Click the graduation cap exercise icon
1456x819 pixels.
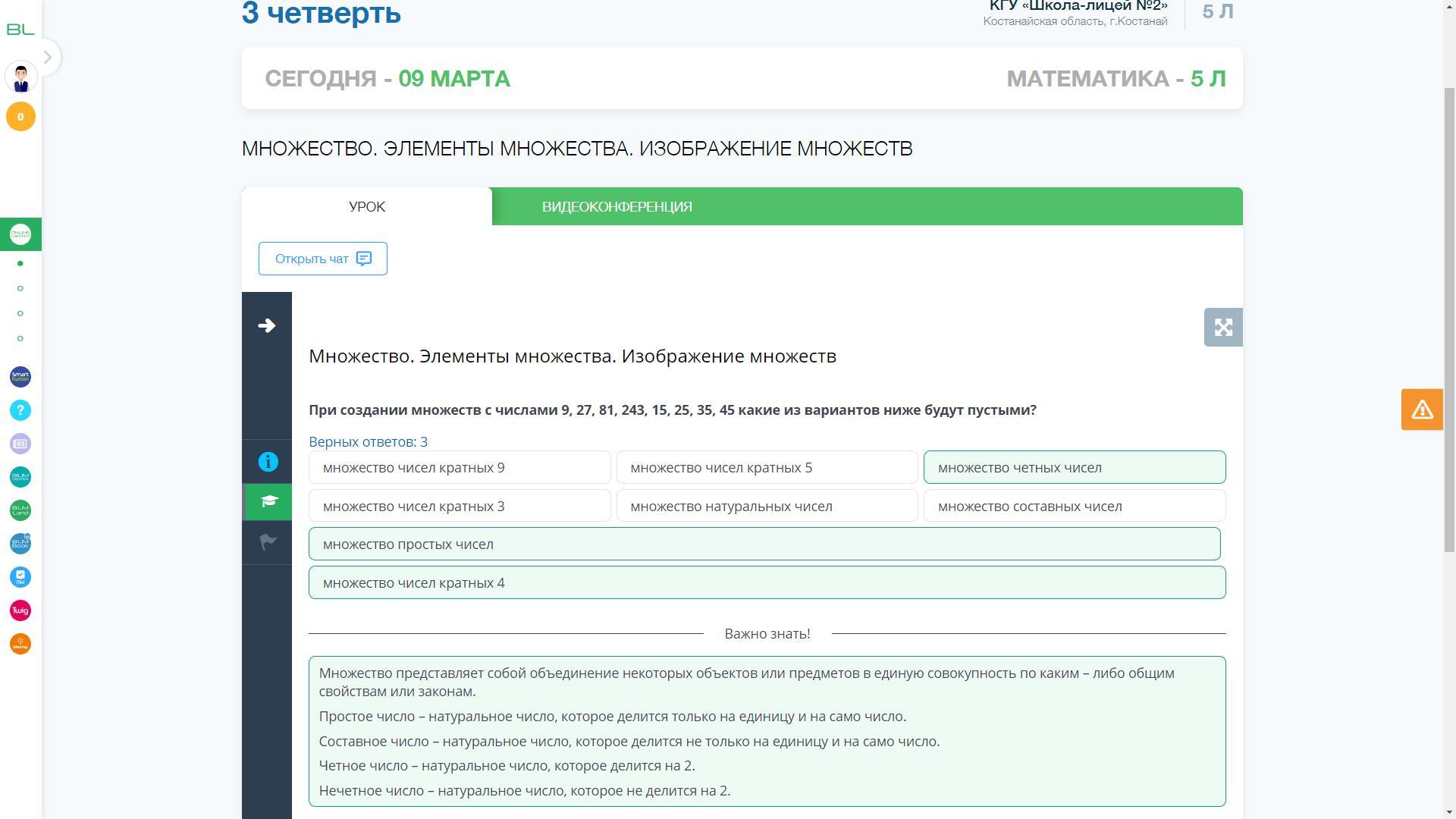click(x=268, y=502)
